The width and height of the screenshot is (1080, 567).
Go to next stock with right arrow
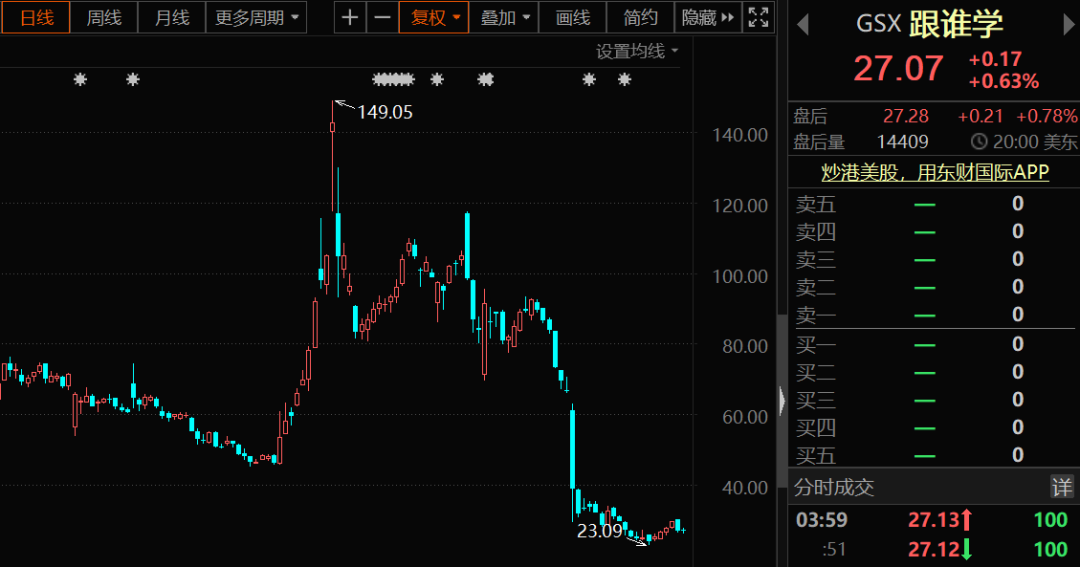(x=1068, y=27)
